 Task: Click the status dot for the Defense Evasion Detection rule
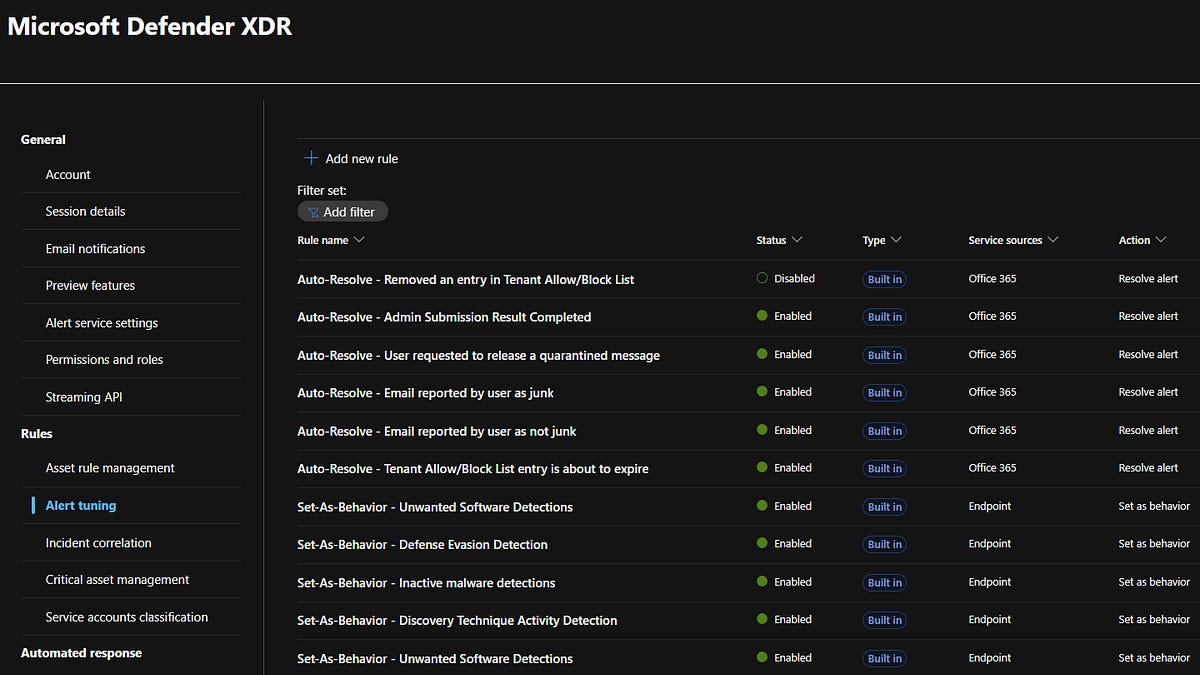coord(762,544)
